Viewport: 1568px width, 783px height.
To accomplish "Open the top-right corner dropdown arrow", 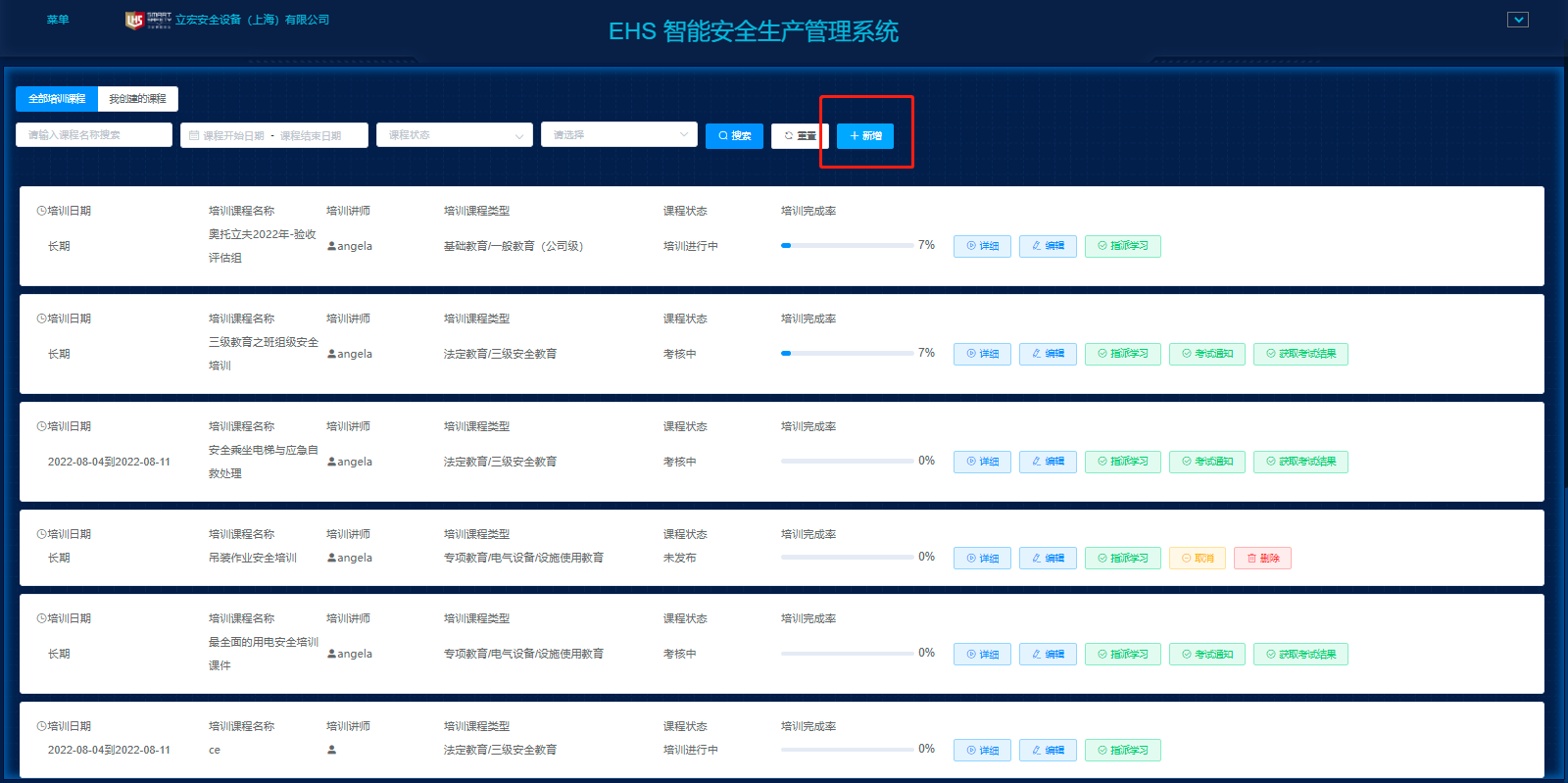I will [1518, 20].
